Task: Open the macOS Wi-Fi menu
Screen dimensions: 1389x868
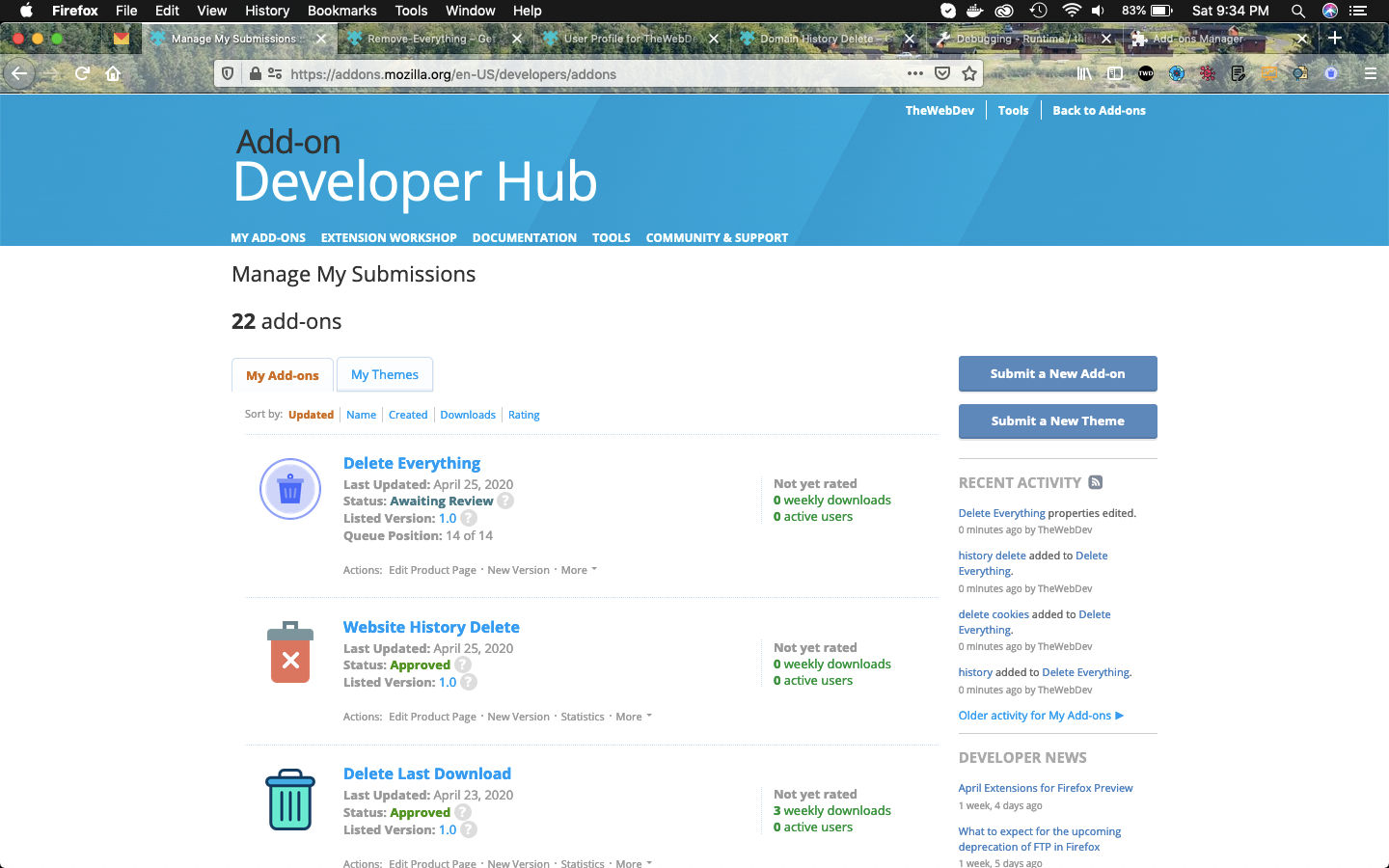Action: tap(1071, 11)
